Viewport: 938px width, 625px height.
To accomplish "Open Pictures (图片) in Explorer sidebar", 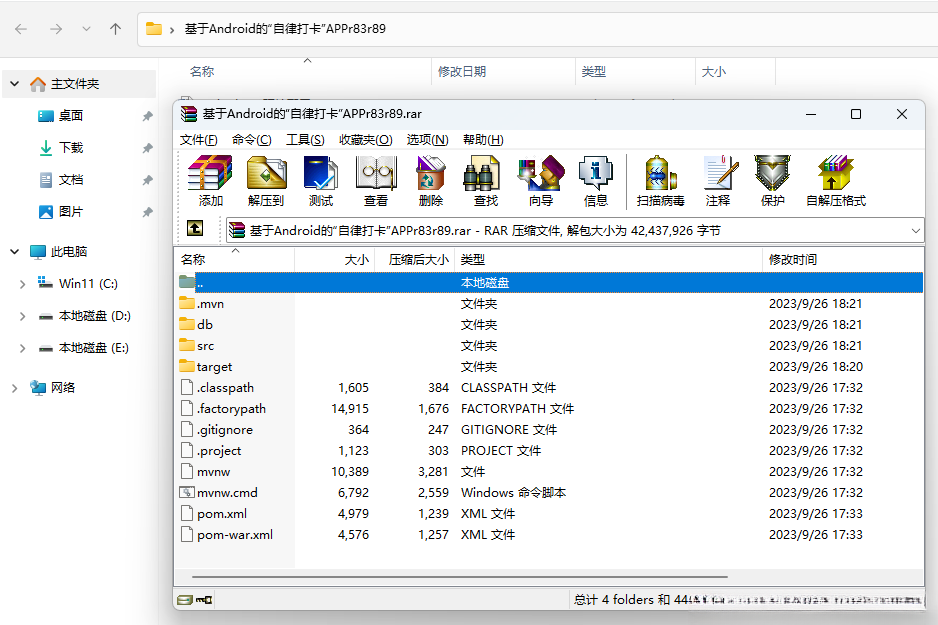I will [71, 212].
